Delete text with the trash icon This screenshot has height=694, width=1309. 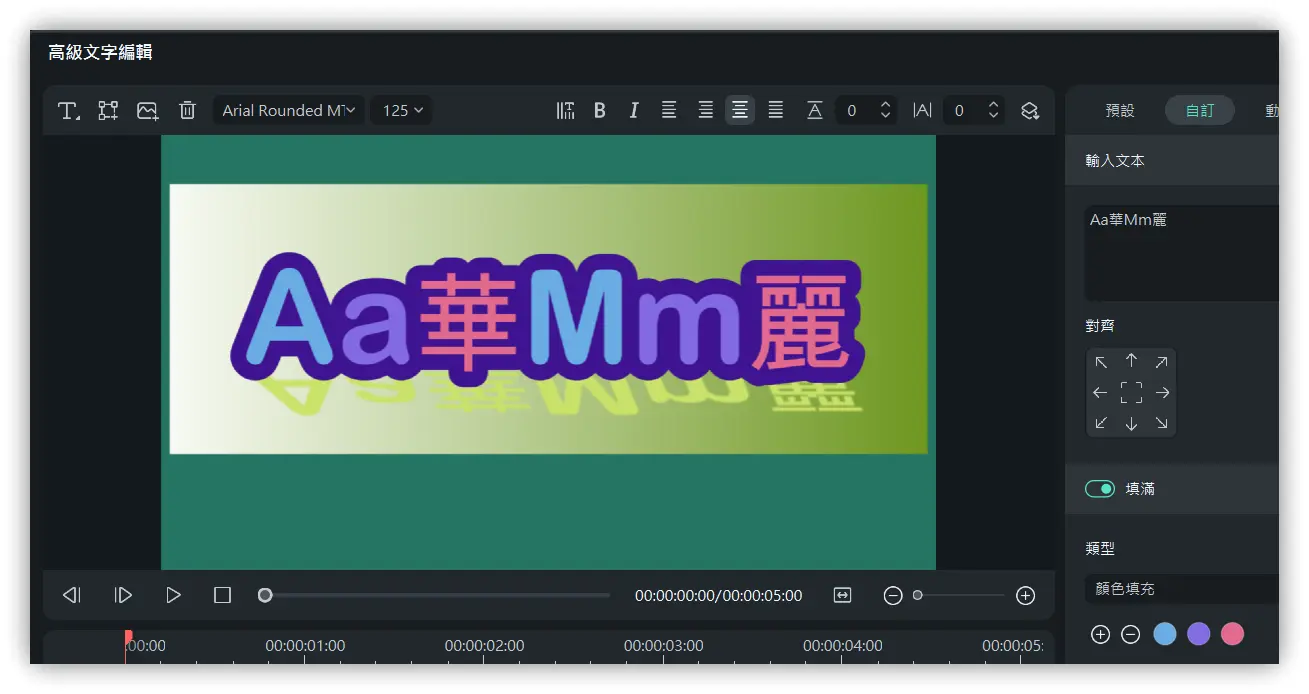[x=187, y=110]
